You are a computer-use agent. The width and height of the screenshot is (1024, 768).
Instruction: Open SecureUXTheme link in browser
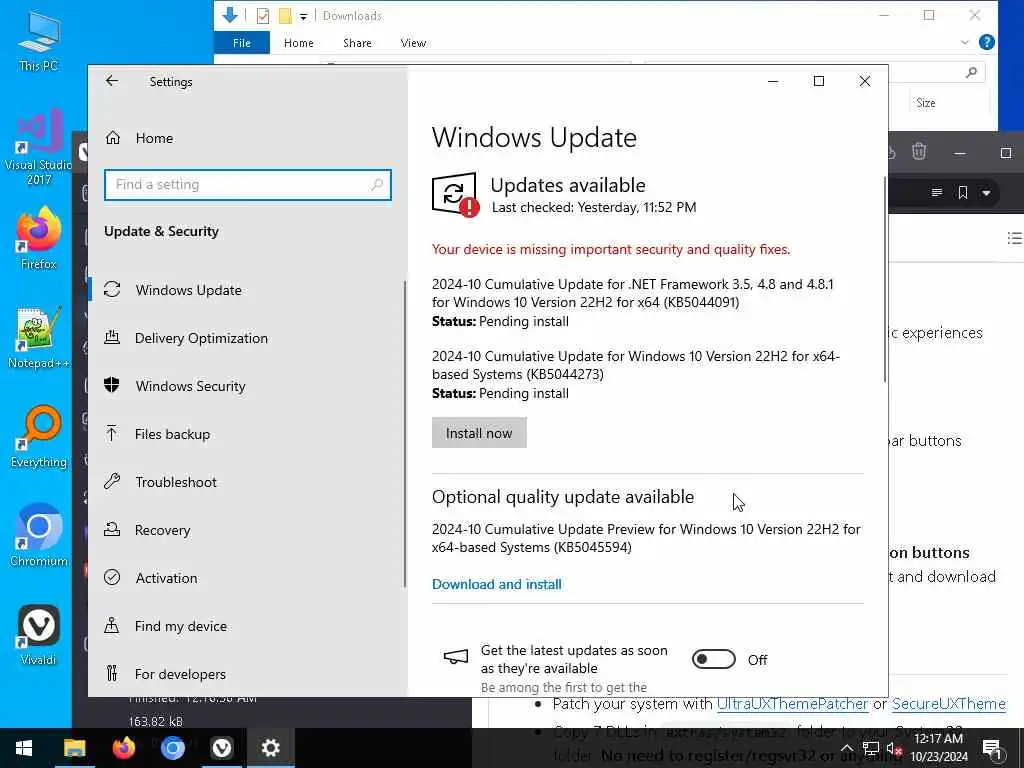point(948,704)
